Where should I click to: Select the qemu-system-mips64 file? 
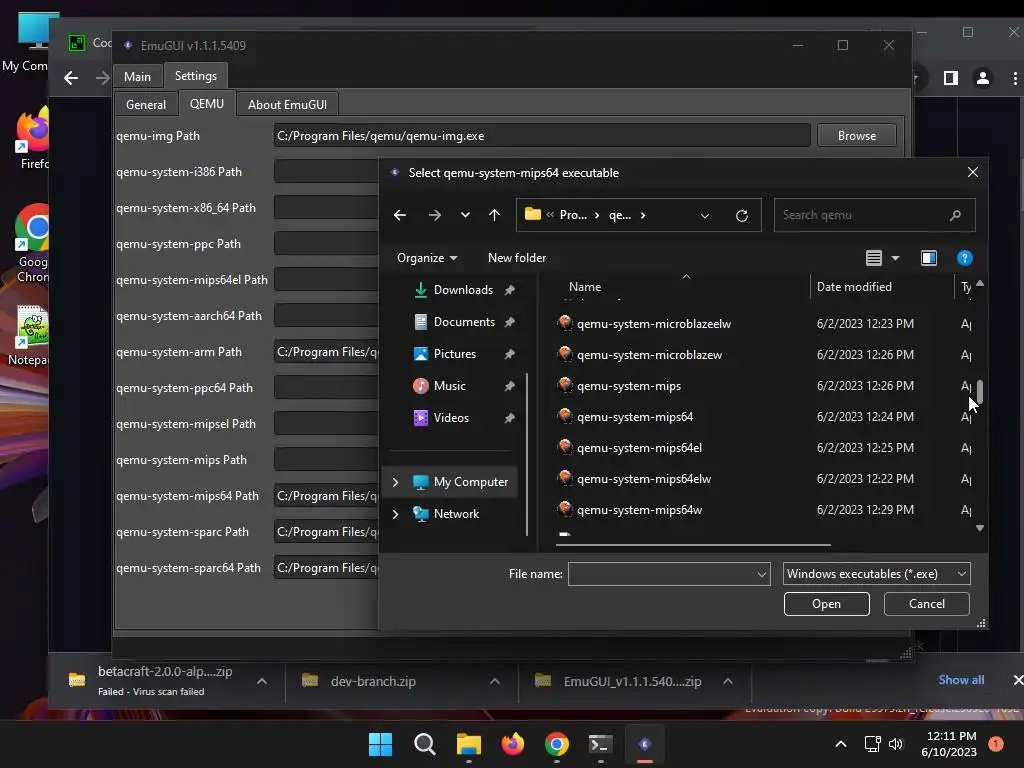coord(635,417)
